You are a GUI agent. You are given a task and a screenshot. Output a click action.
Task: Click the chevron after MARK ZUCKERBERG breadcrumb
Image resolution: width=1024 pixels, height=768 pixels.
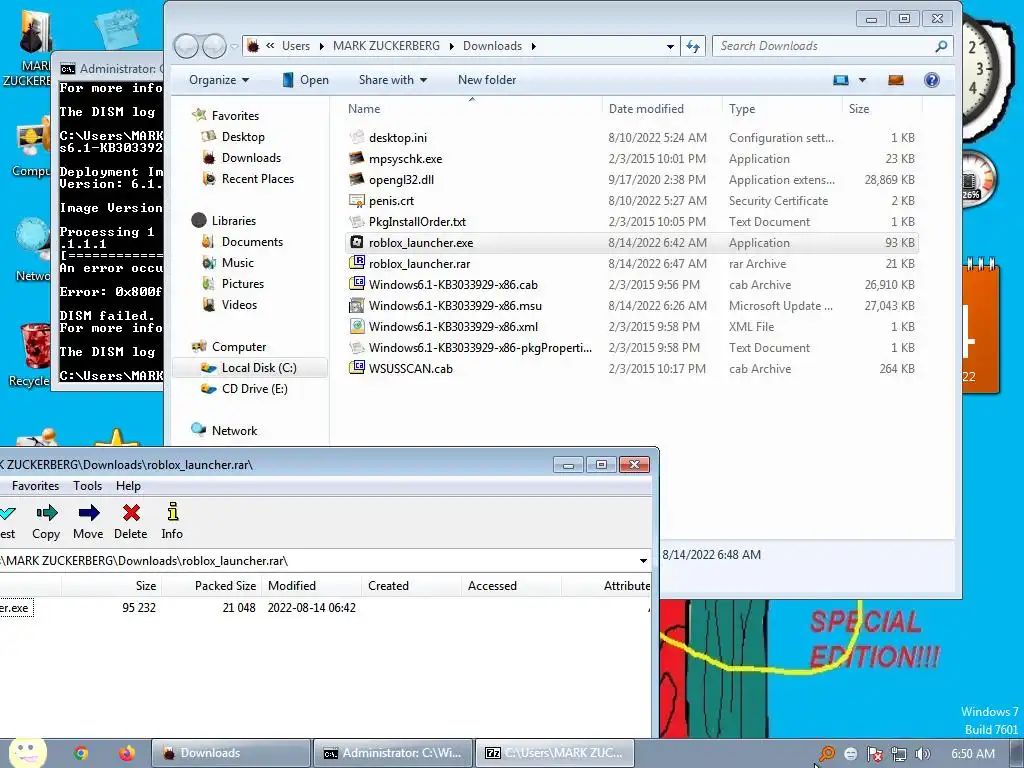451,46
